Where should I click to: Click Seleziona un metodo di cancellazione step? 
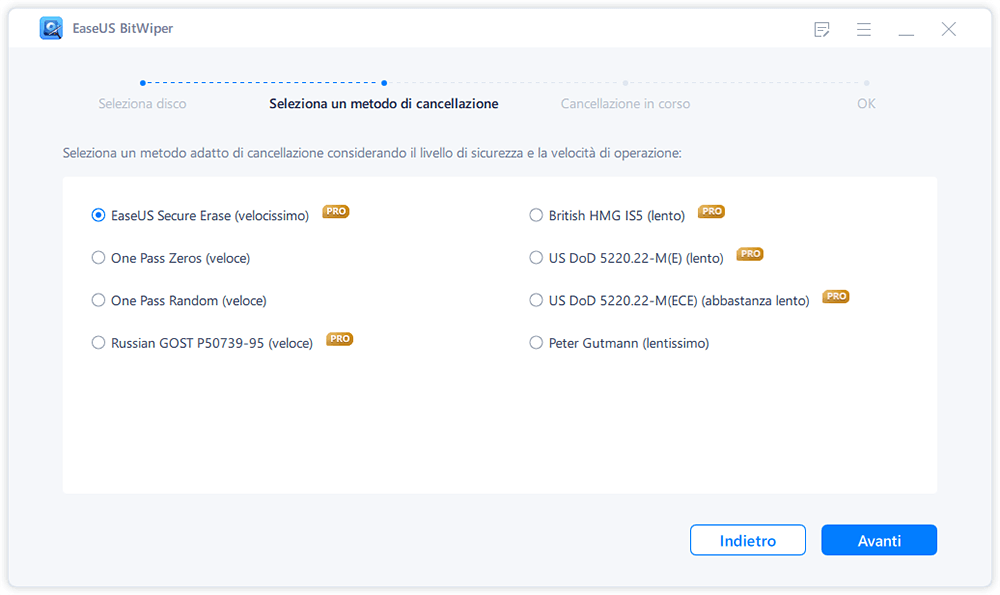(384, 103)
